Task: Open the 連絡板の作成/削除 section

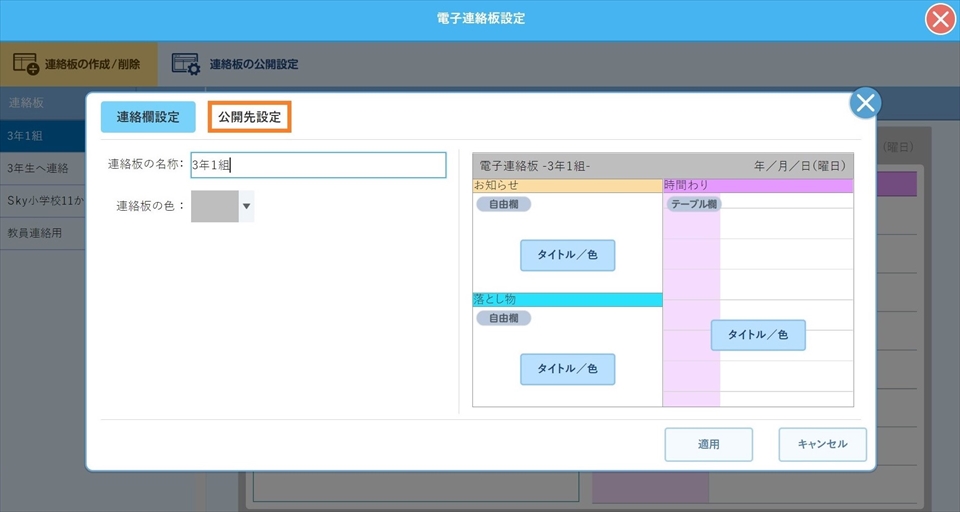Action: point(91,64)
